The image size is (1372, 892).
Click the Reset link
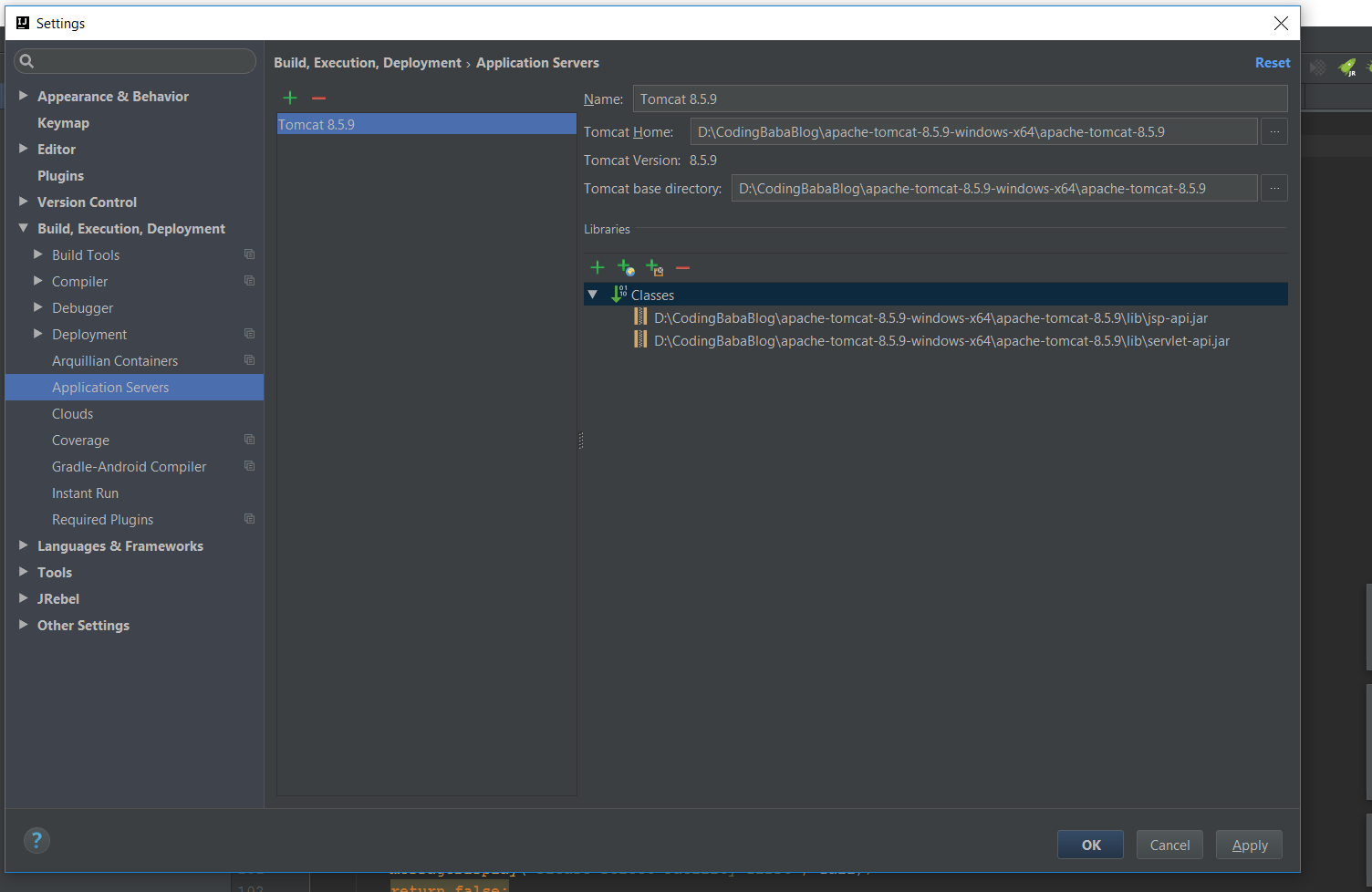[x=1273, y=62]
